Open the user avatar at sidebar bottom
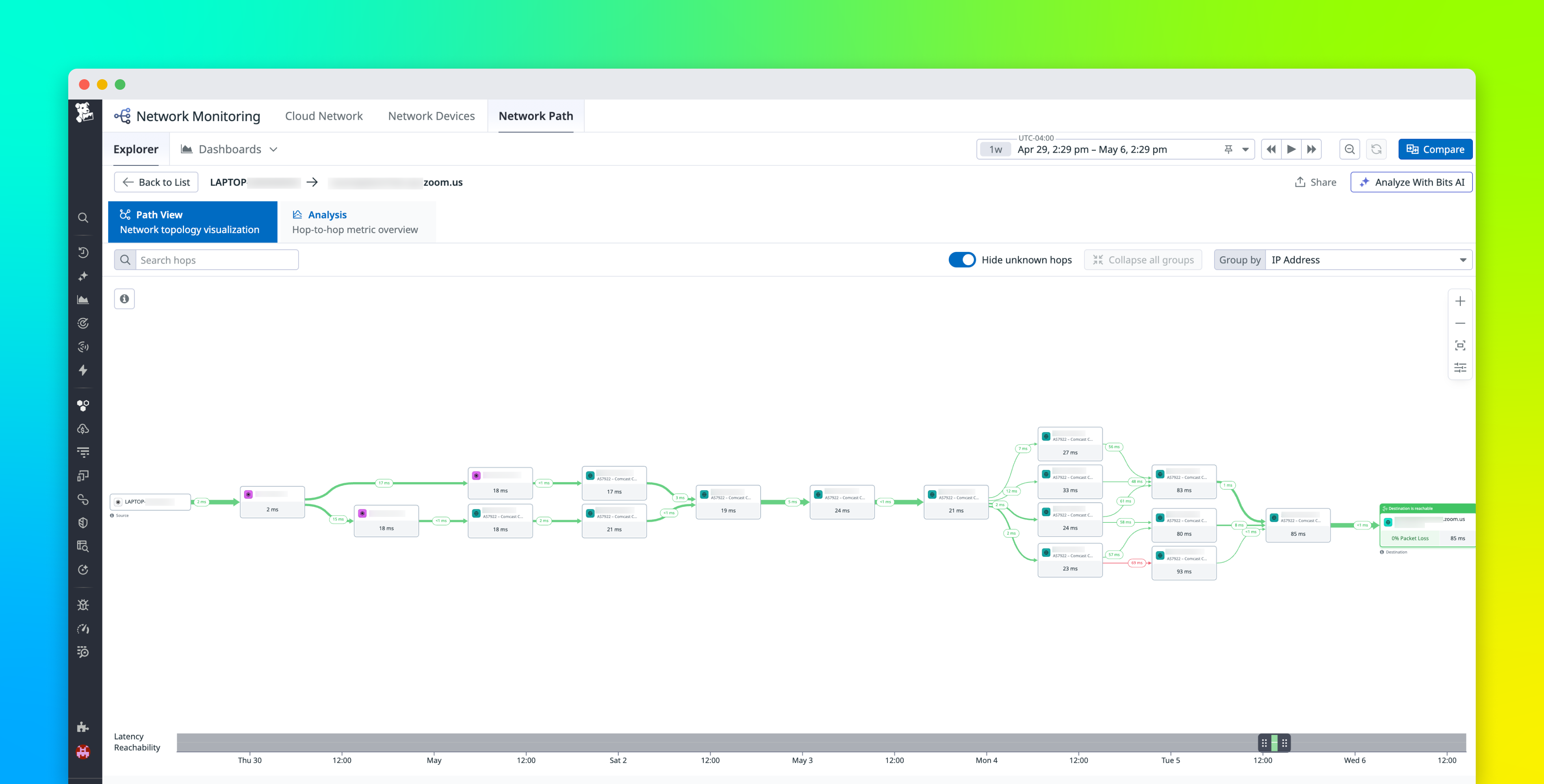 (x=83, y=752)
